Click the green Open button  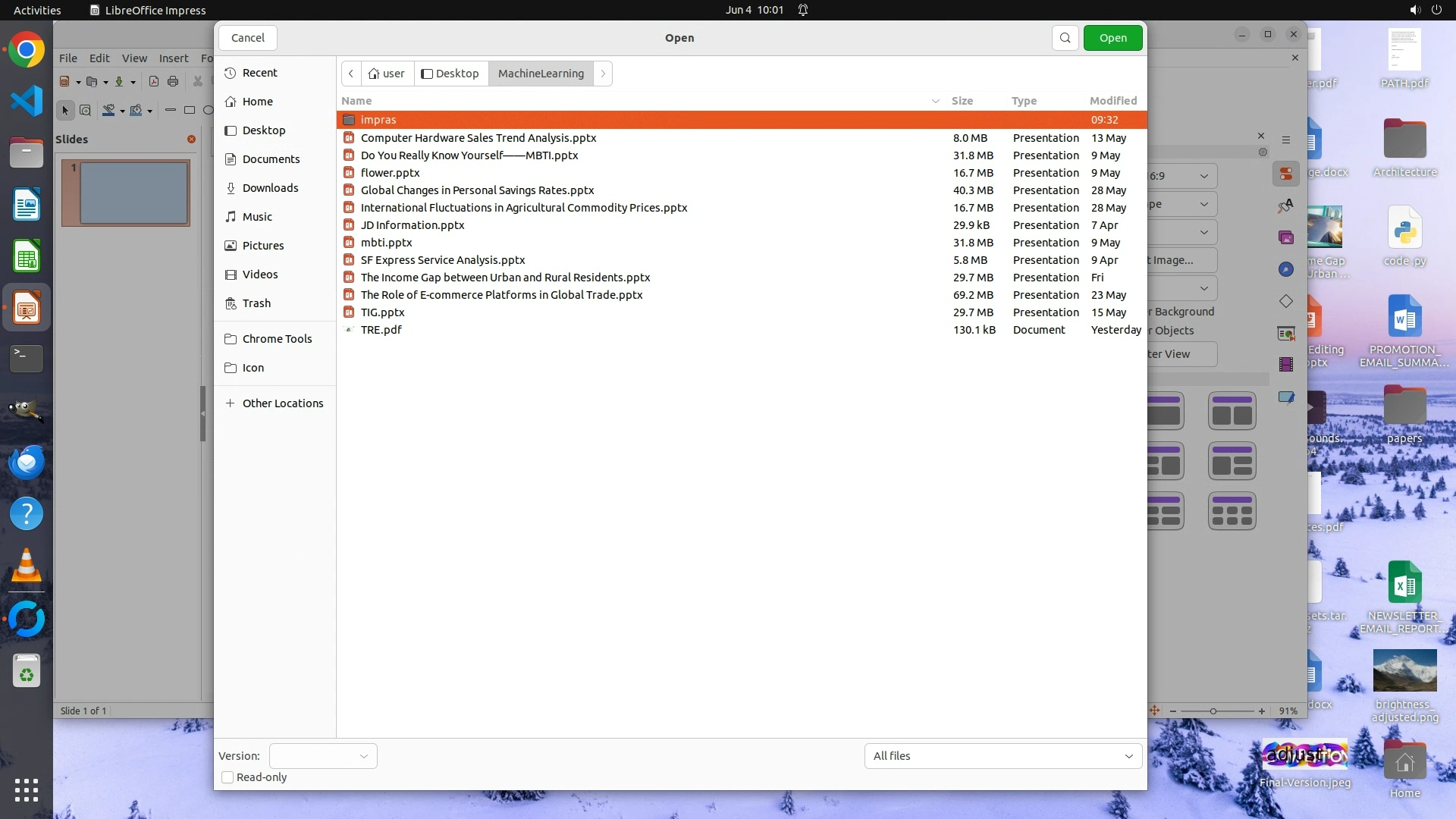coord(1112,38)
